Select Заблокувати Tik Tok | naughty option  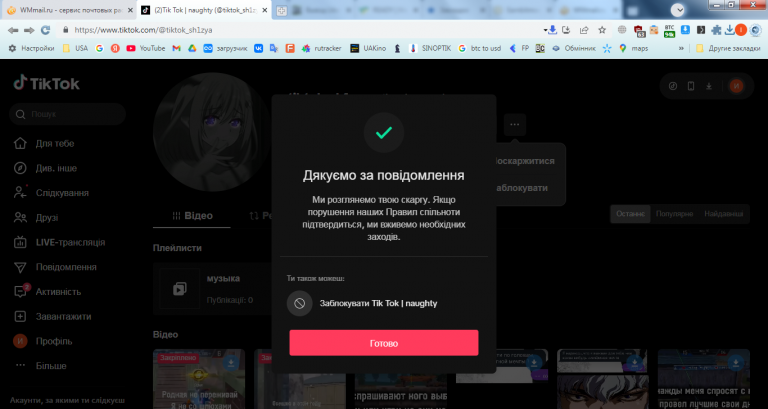pos(362,303)
